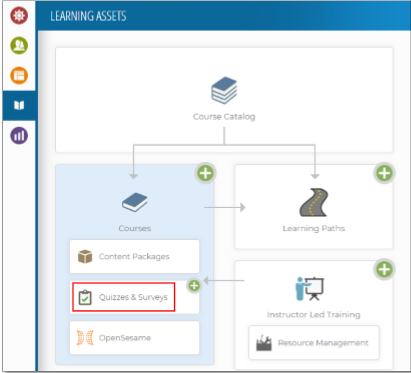Image resolution: width=411 pixels, height=373 pixels.
Task: Open the Course Catalog label
Action: pyautogui.click(x=224, y=117)
